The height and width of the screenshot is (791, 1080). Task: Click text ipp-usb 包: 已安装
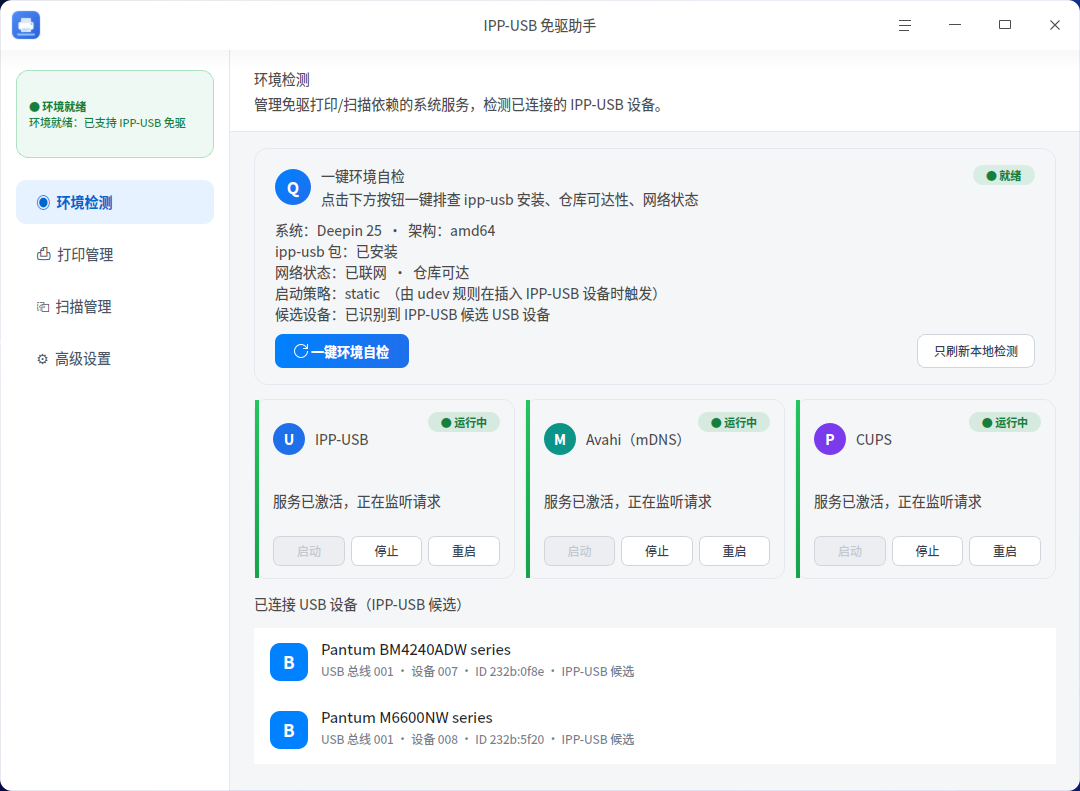[x=336, y=251]
